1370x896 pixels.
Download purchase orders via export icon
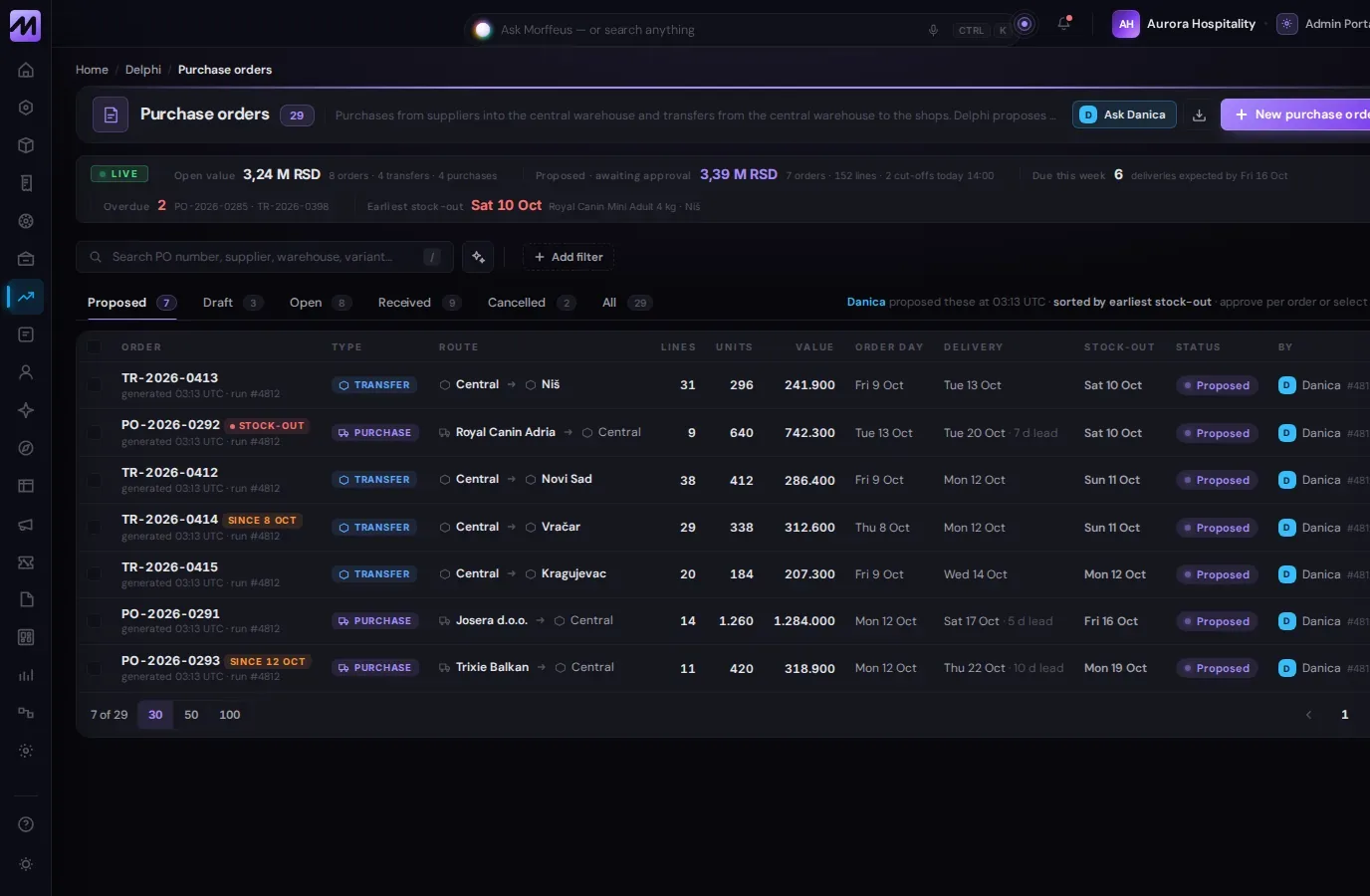pos(1199,114)
